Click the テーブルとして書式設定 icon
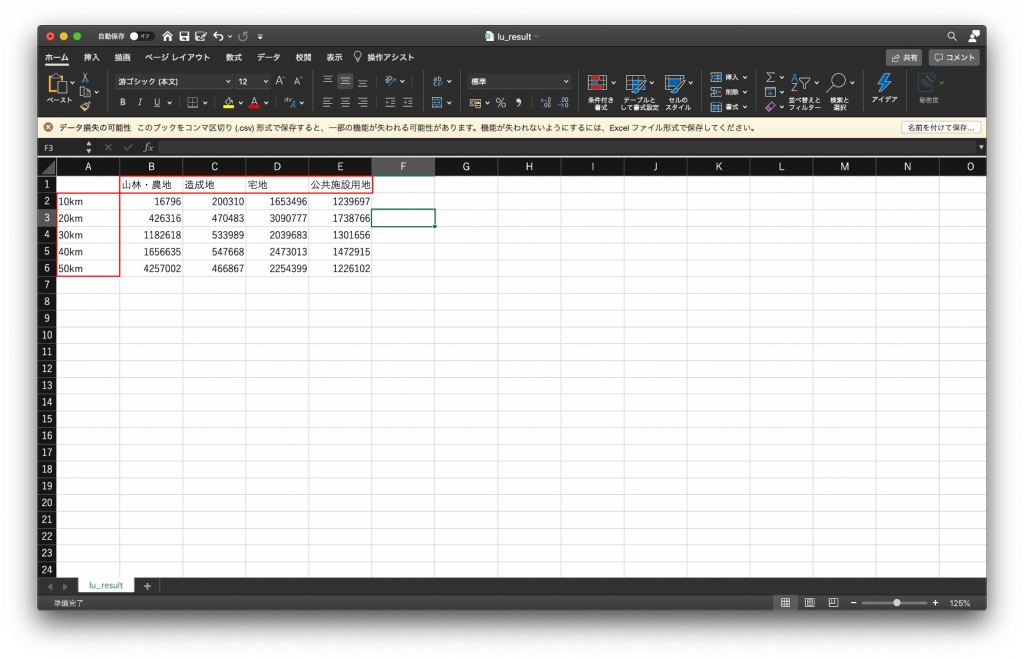Viewport: 1024px width, 660px height. click(x=635, y=83)
